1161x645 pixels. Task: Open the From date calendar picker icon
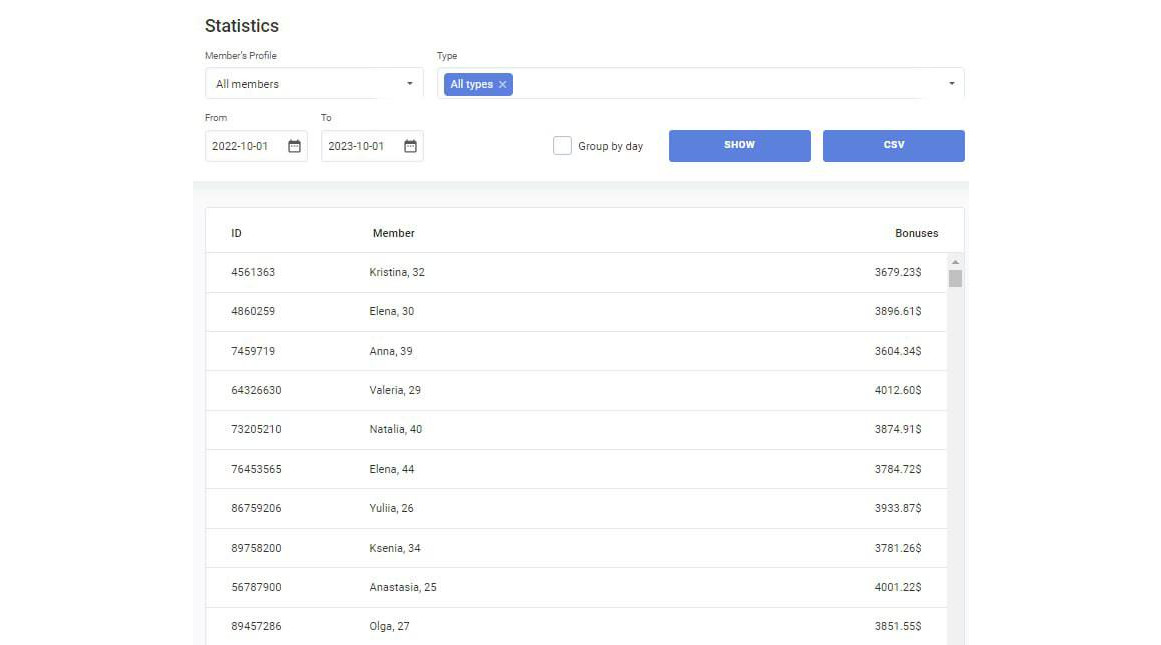(294, 146)
